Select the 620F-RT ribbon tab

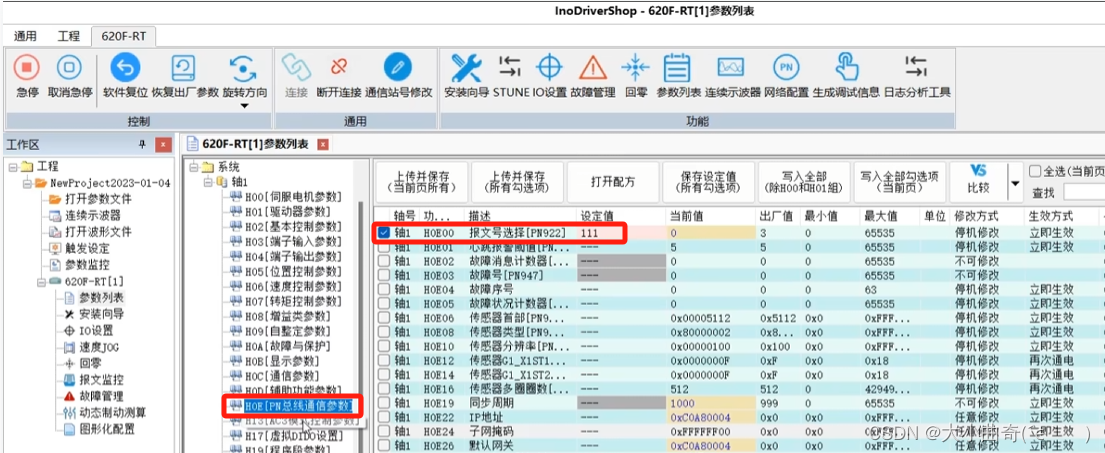click(123, 36)
